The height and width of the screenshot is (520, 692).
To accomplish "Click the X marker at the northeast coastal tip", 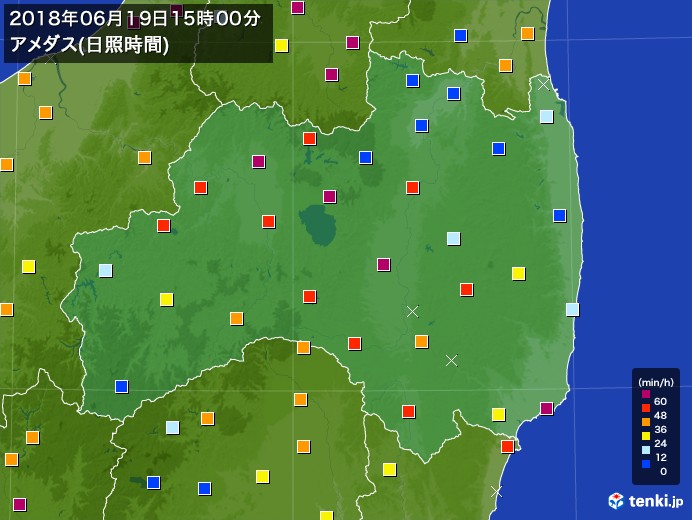I will [x=544, y=84].
